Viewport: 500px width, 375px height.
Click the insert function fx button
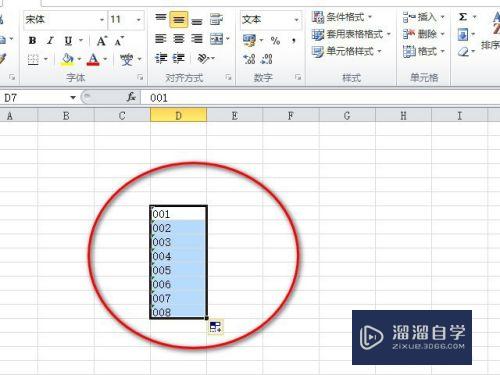coord(131,97)
